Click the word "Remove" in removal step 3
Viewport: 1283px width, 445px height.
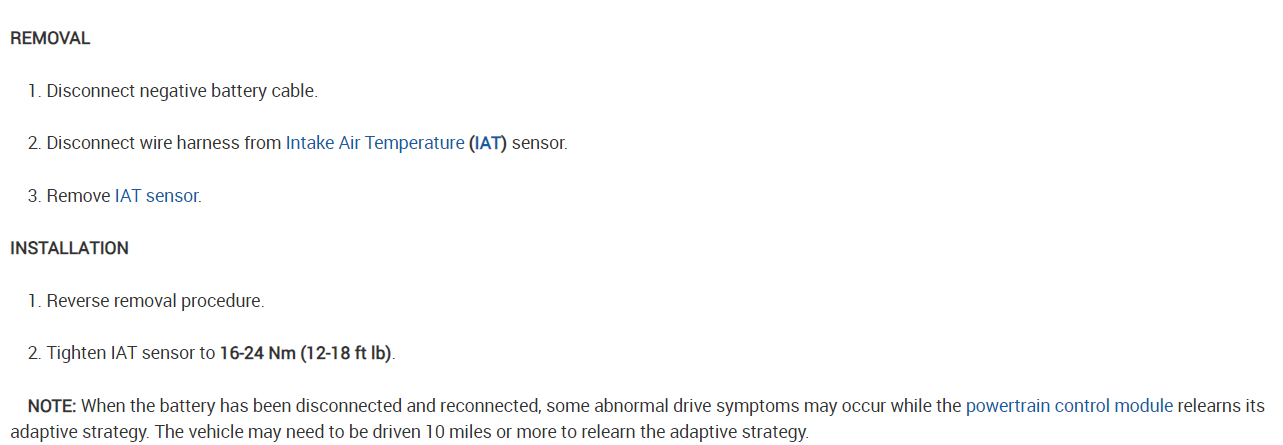pyautogui.click(x=78, y=196)
